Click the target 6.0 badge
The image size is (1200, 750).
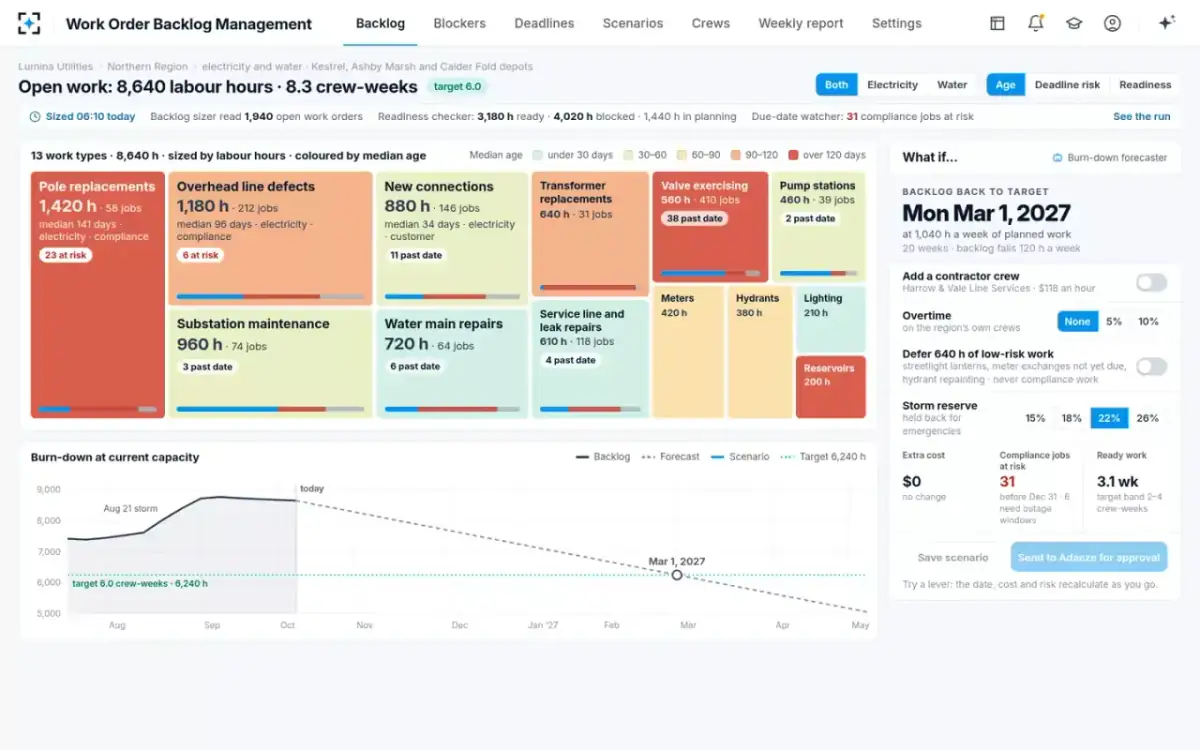[x=458, y=87]
